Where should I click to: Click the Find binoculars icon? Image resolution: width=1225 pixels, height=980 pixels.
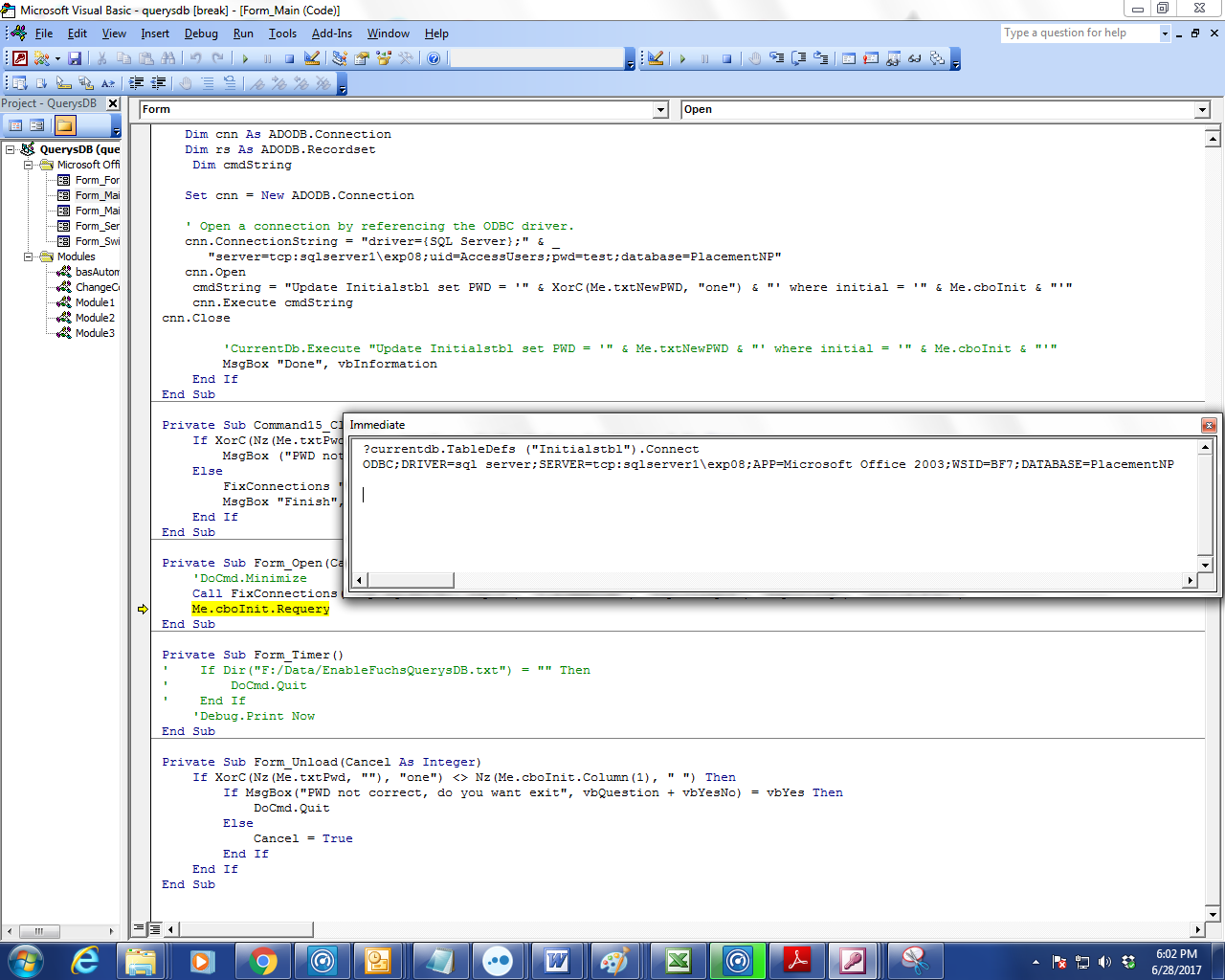coord(167,58)
